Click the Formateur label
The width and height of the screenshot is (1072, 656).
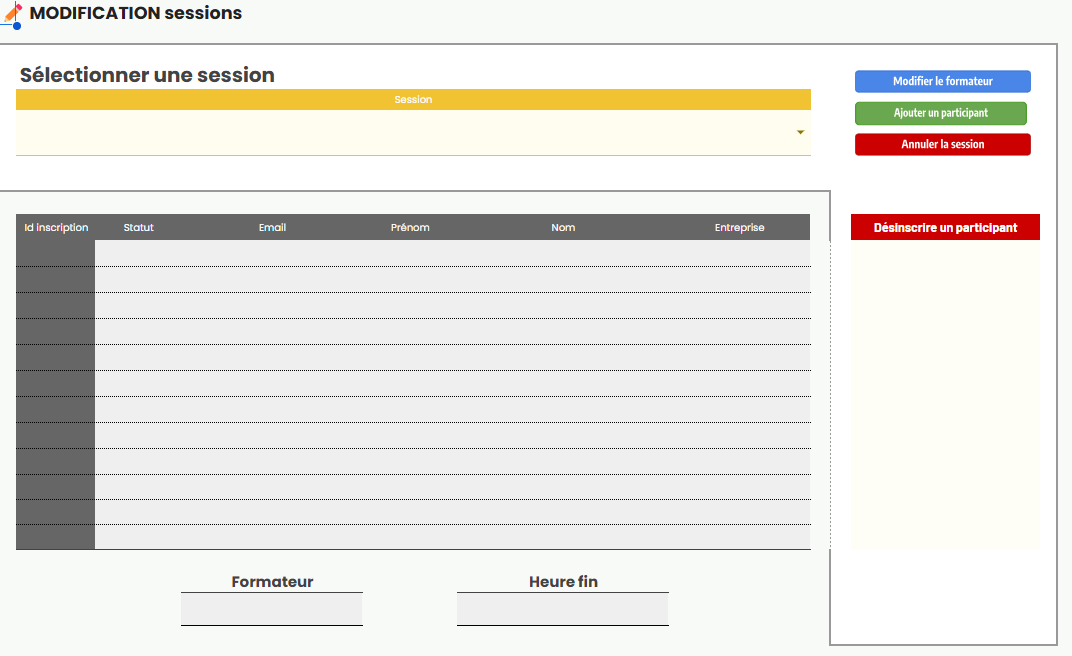click(272, 582)
